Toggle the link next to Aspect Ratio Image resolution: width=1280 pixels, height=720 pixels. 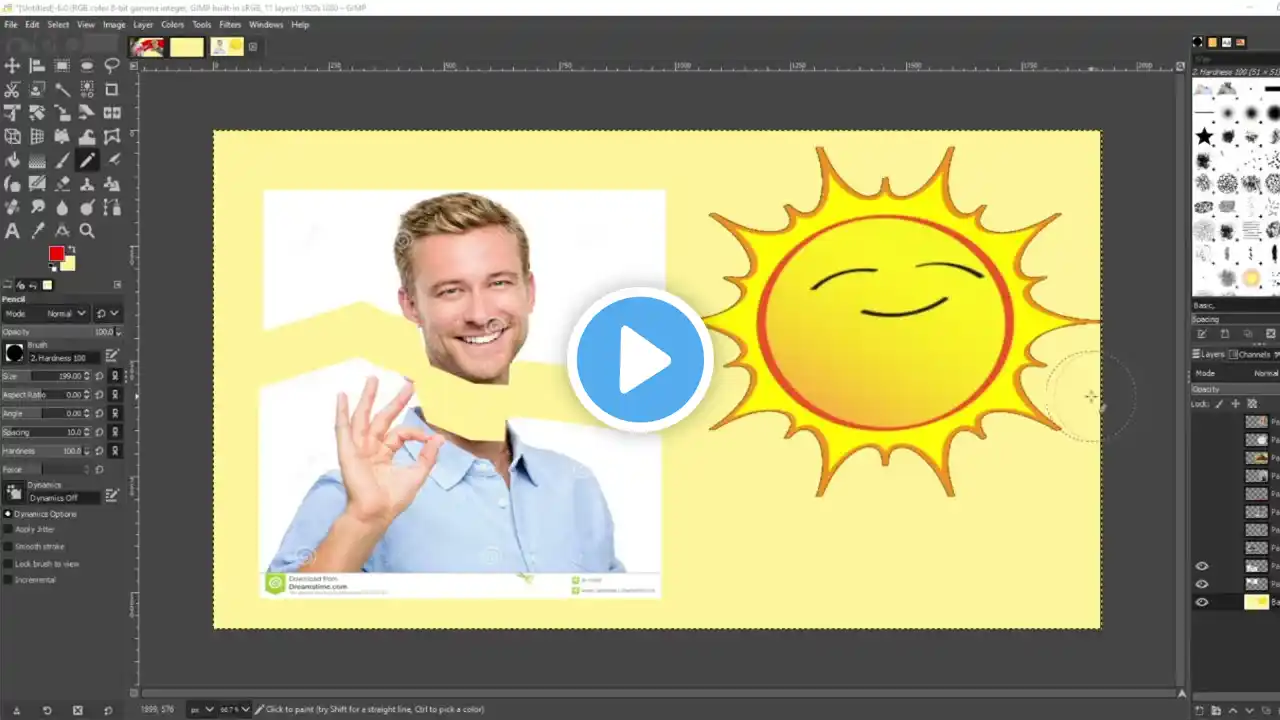tap(115, 395)
